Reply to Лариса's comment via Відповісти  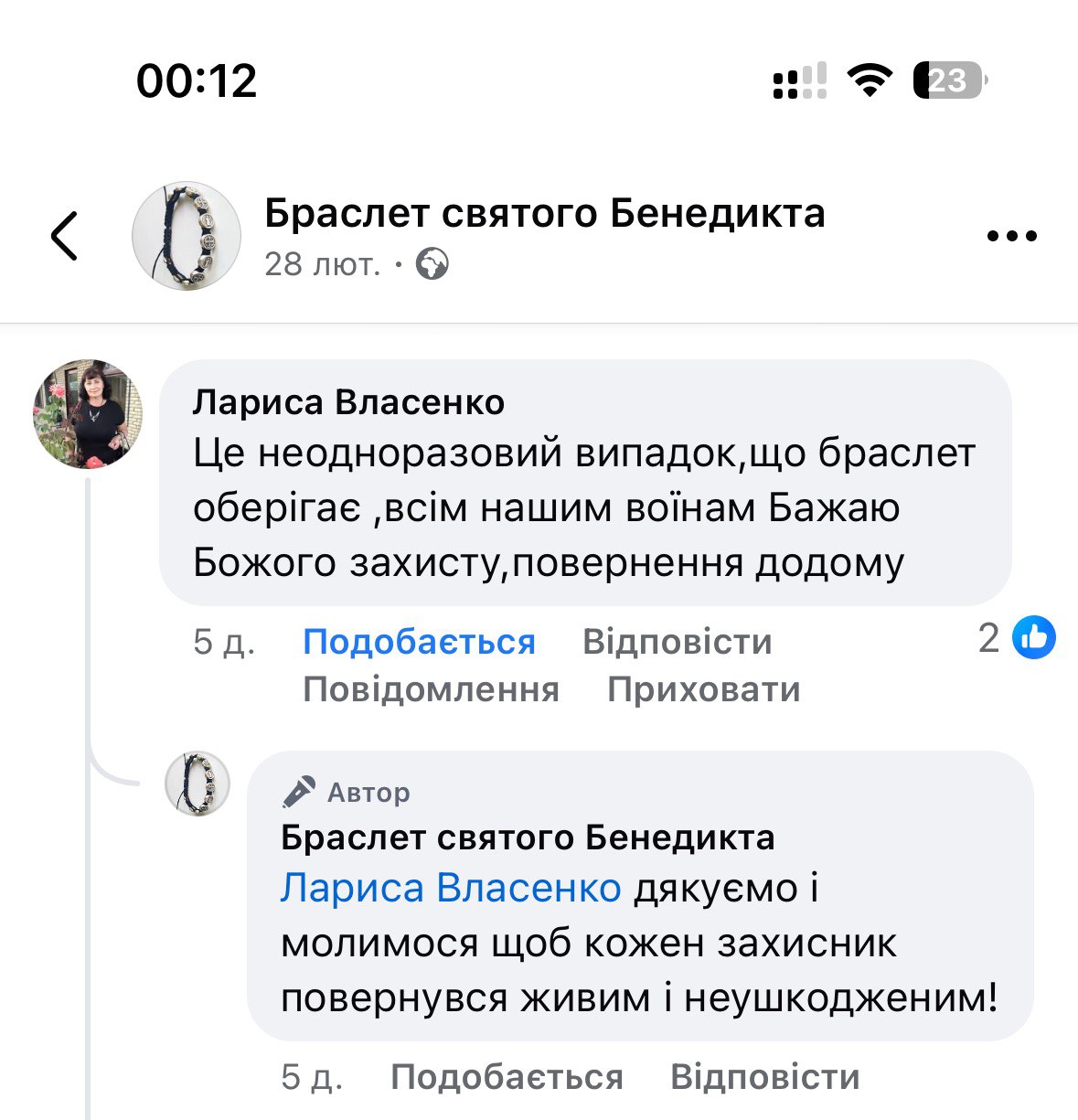677,642
